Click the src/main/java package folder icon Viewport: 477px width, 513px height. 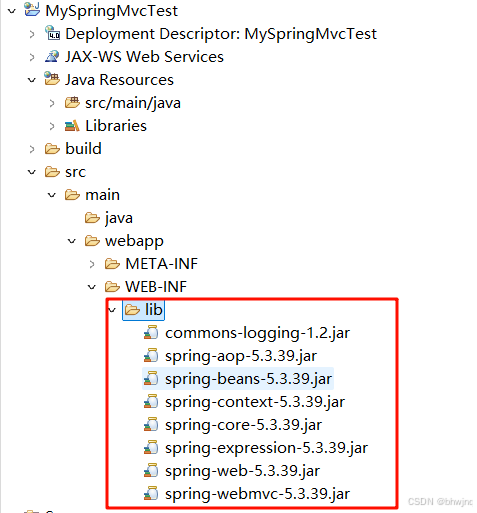tap(72, 102)
